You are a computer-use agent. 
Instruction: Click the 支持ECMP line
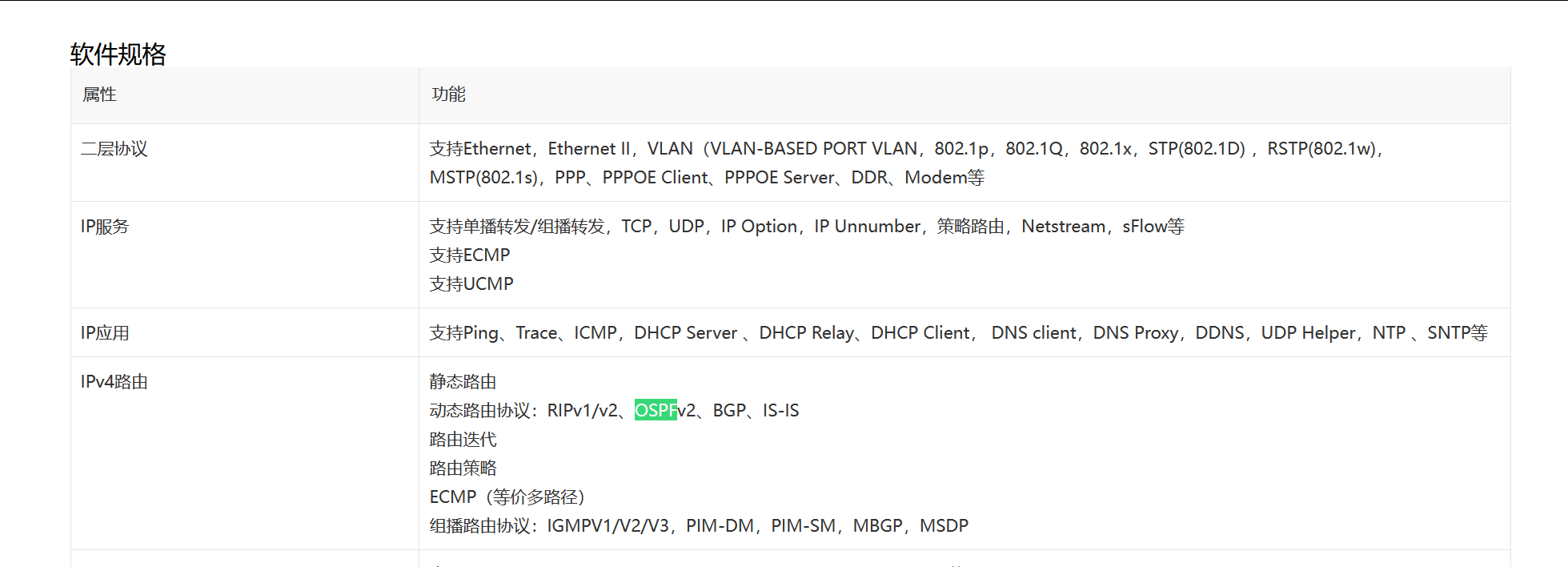click(470, 255)
